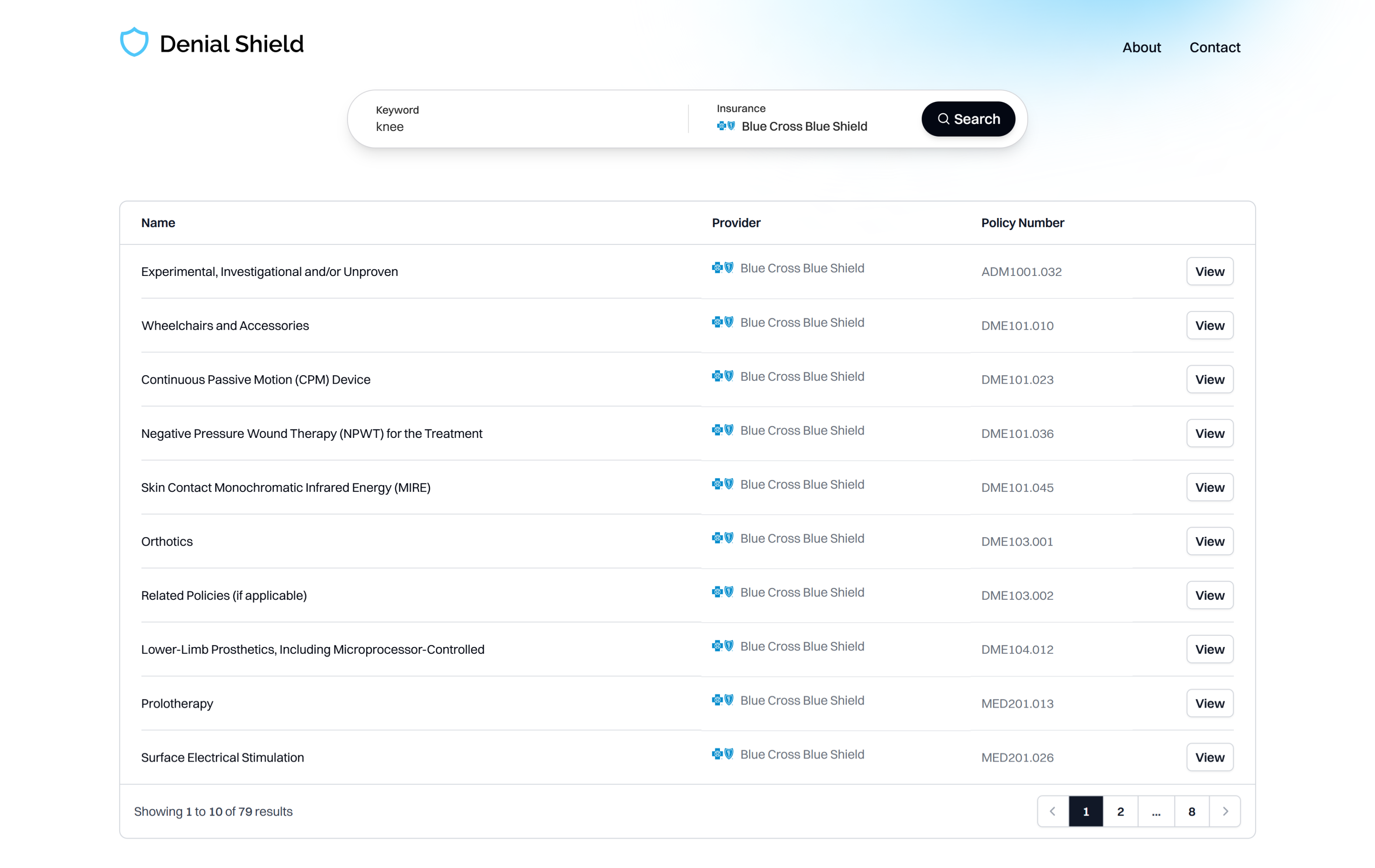The height and width of the screenshot is (868, 1375).
Task: Click the Denial Shield title text
Action: point(231,44)
